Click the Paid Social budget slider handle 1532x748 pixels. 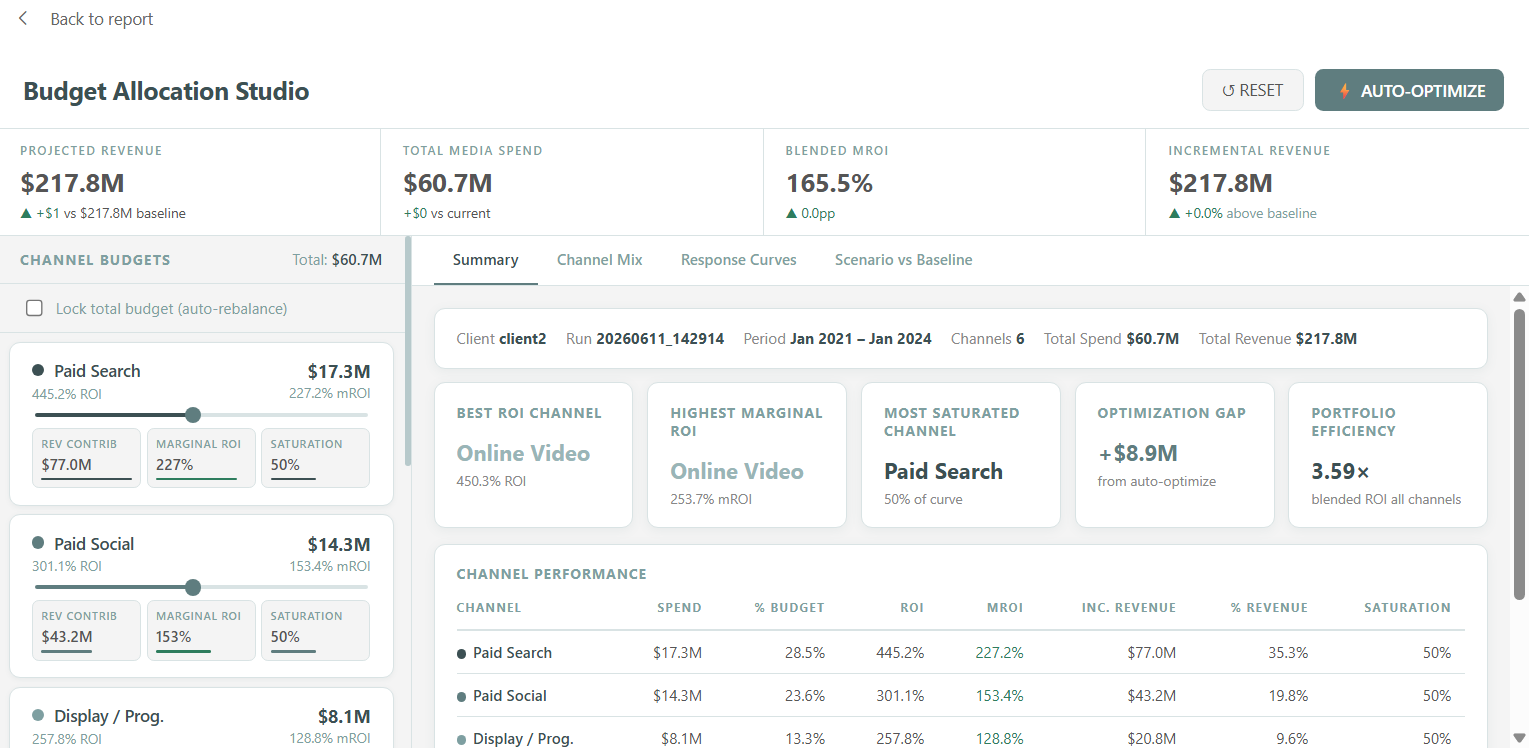click(193, 587)
